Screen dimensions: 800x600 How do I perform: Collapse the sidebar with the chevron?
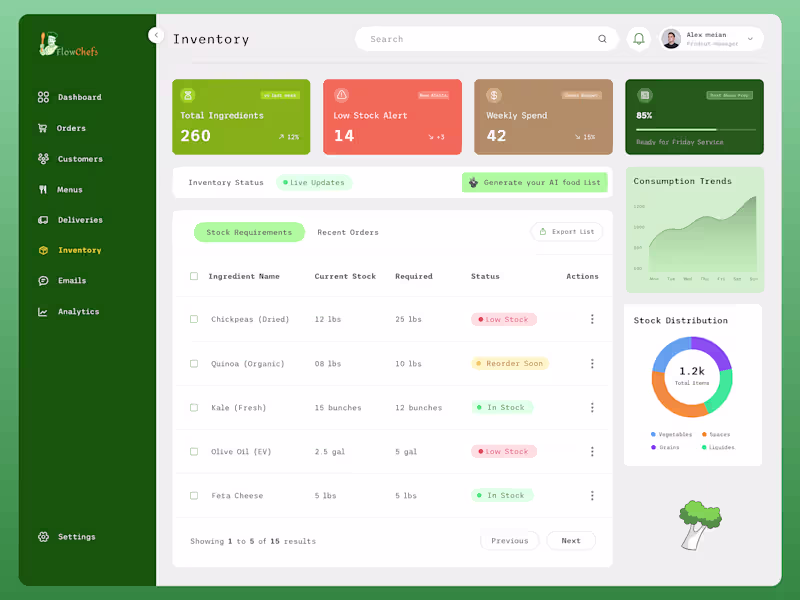pyautogui.click(x=156, y=35)
